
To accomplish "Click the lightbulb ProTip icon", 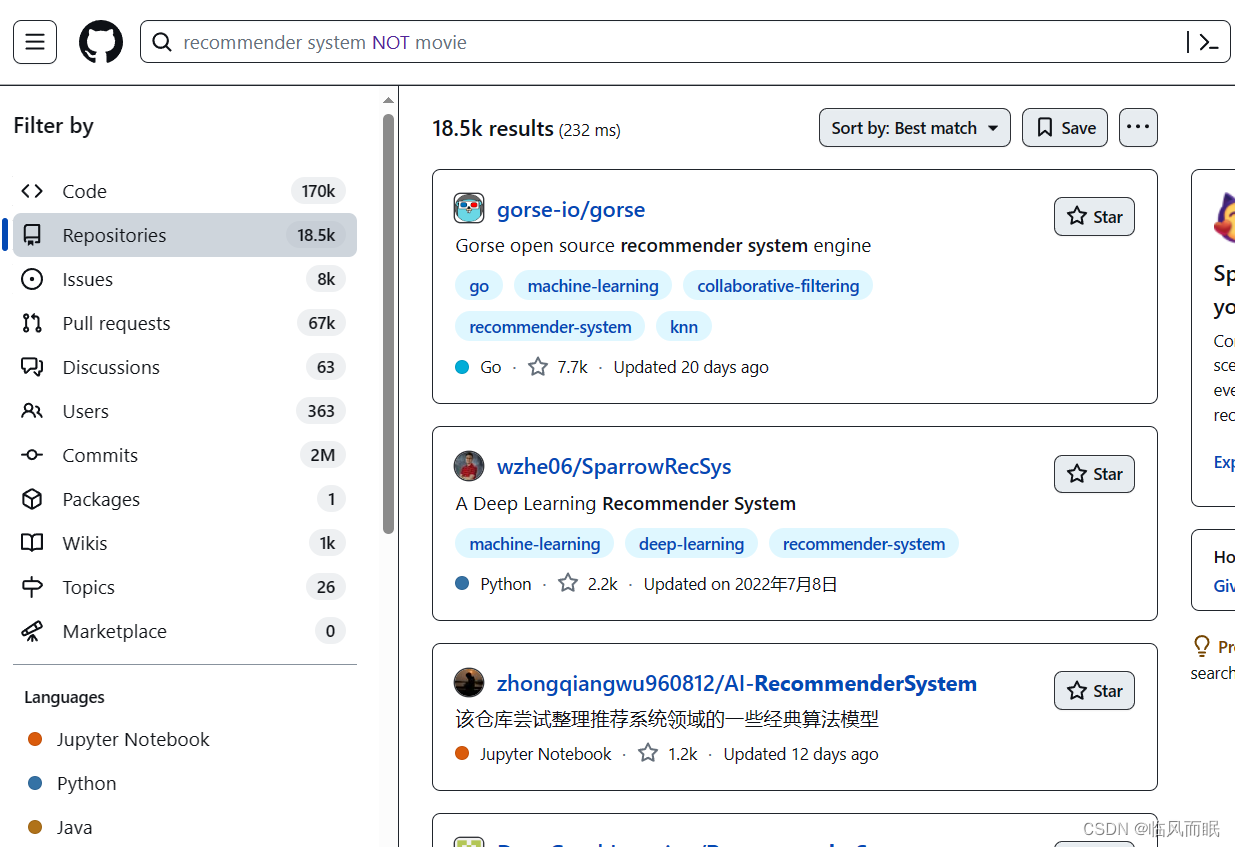I will pos(1202,646).
